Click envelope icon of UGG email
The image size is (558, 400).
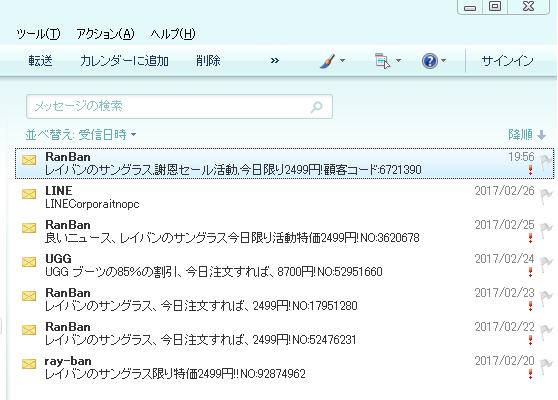coord(29,262)
